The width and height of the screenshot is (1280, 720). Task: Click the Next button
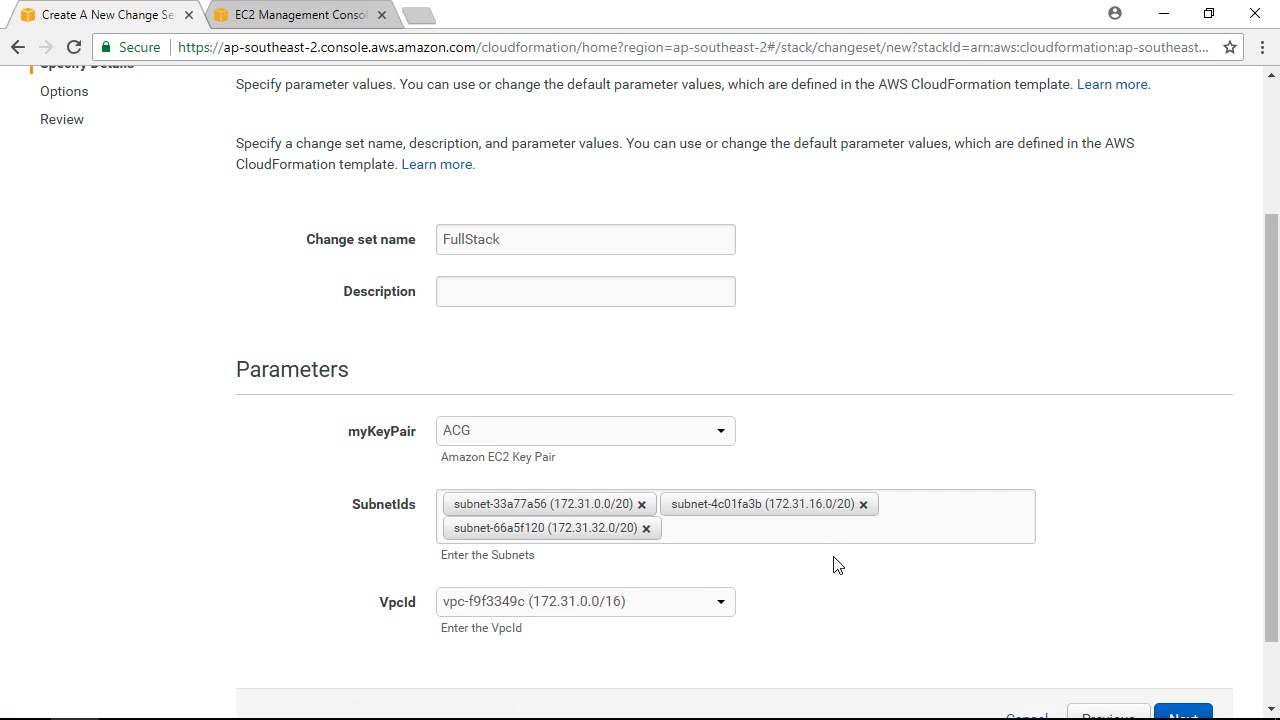coord(1183,714)
